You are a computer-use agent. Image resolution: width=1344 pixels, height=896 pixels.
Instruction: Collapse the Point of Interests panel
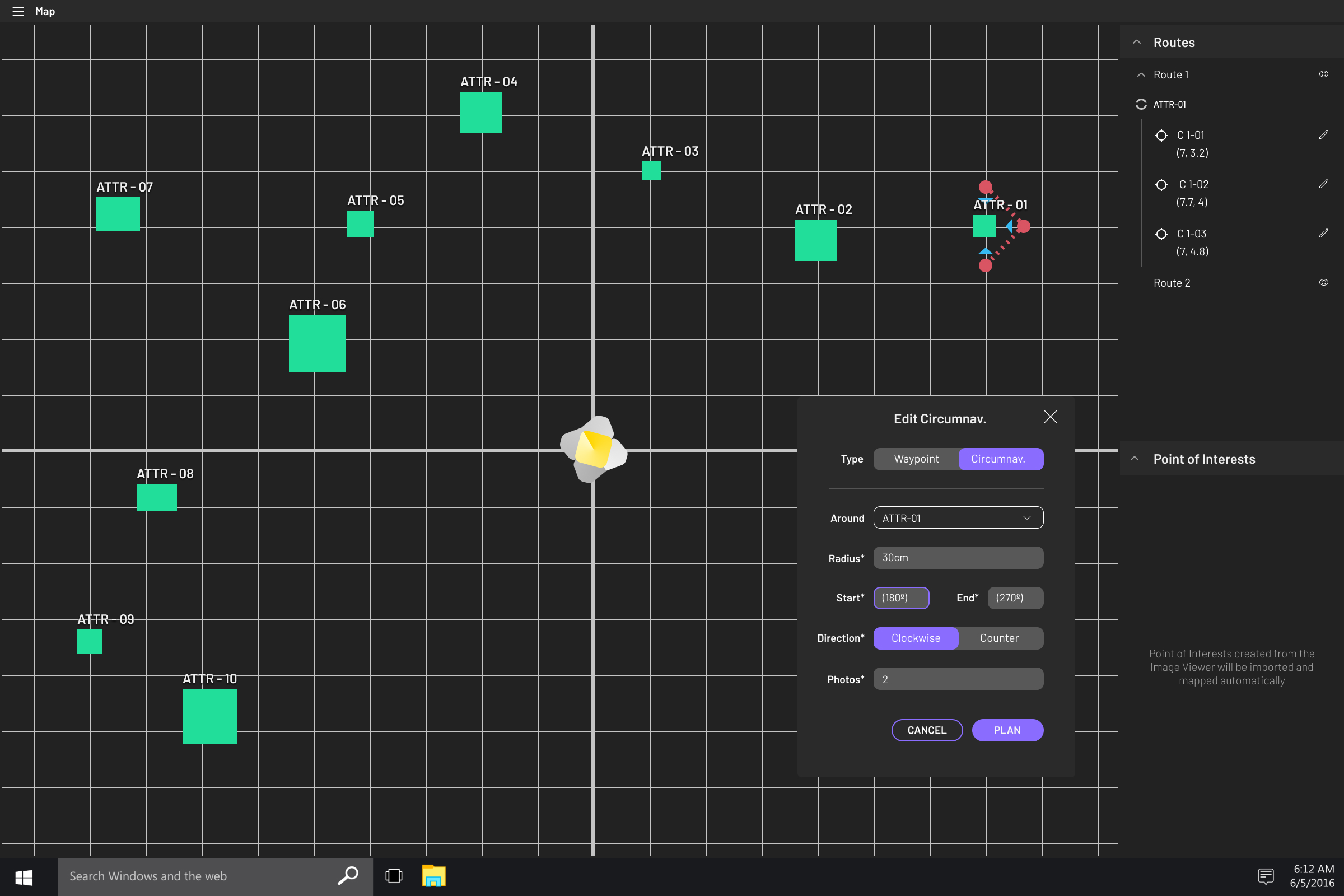click(1135, 459)
